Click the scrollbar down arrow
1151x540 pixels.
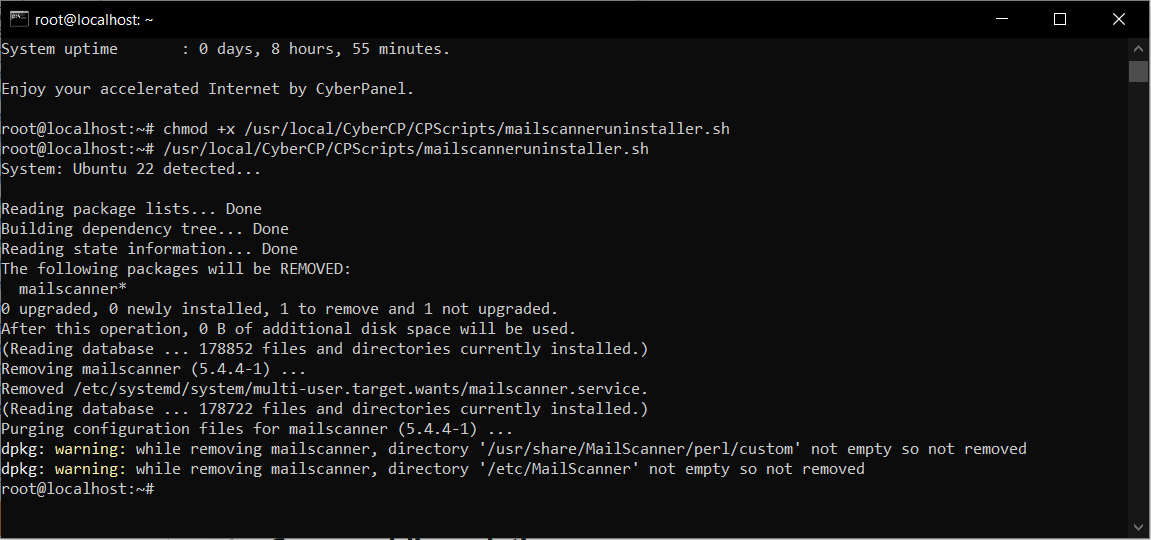click(x=1138, y=526)
